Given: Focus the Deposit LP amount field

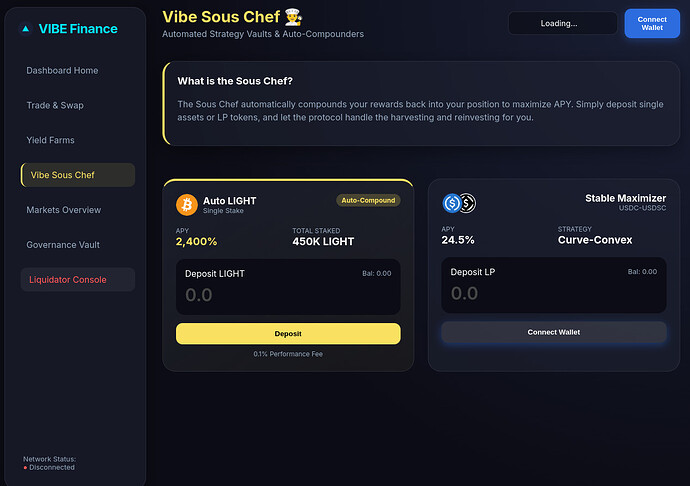Looking at the screenshot, I should (x=553, y=293).
